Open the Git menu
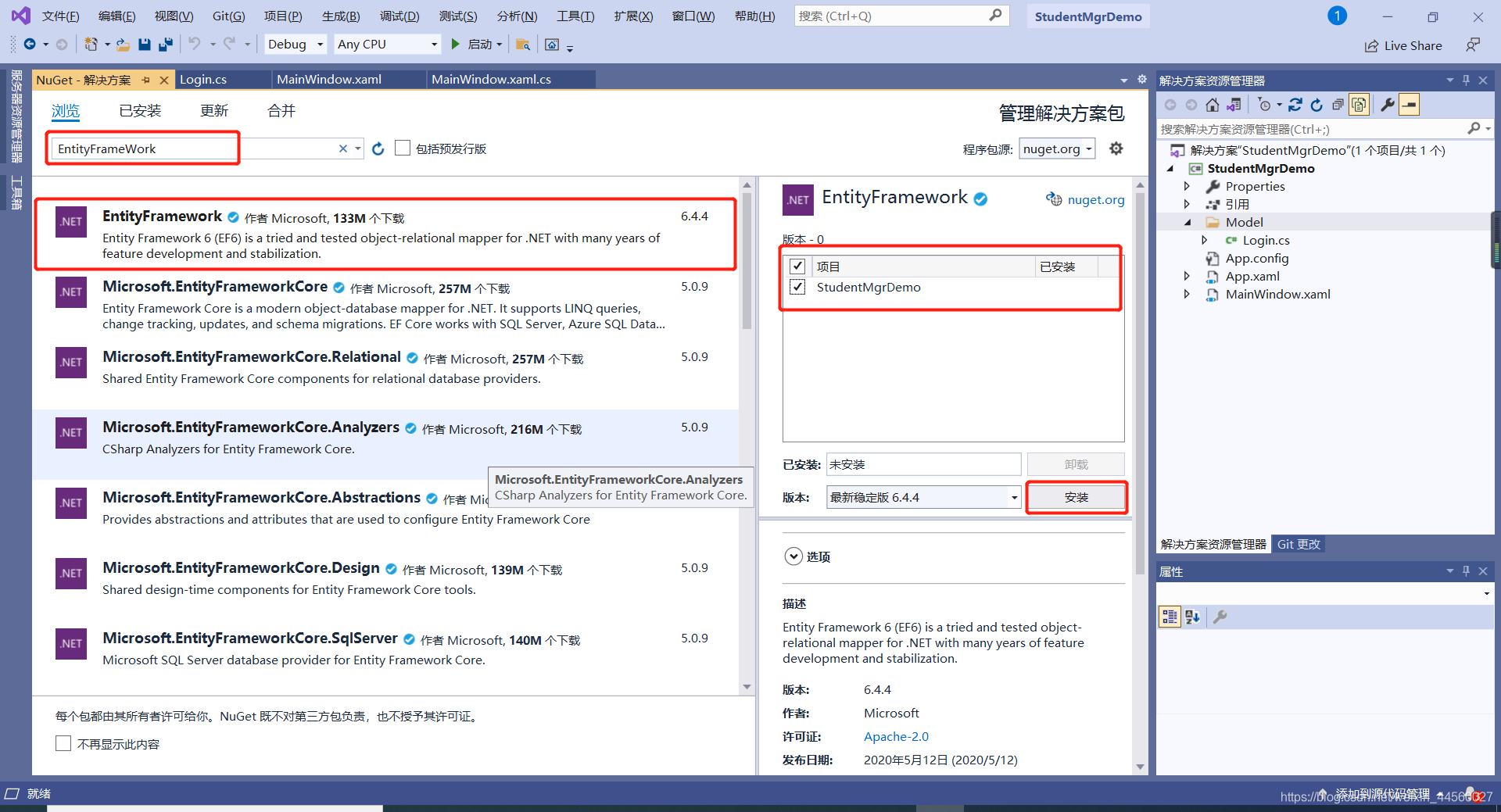Image resolution: width=1501 pixels, height=812 pixels. pyautogui.click(x=228, y=16)
